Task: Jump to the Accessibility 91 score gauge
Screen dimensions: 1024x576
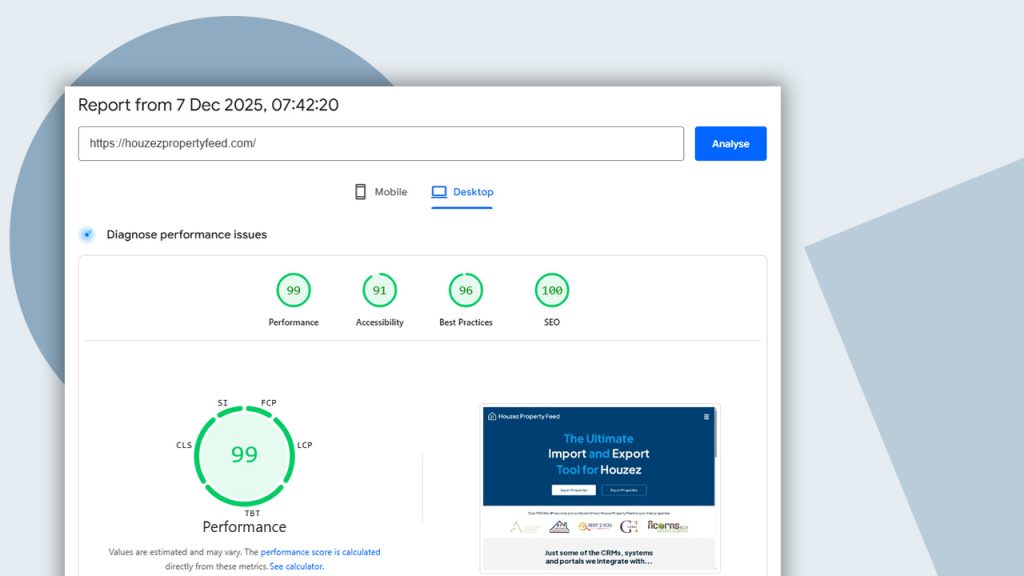Action: [x=379, y=291]
